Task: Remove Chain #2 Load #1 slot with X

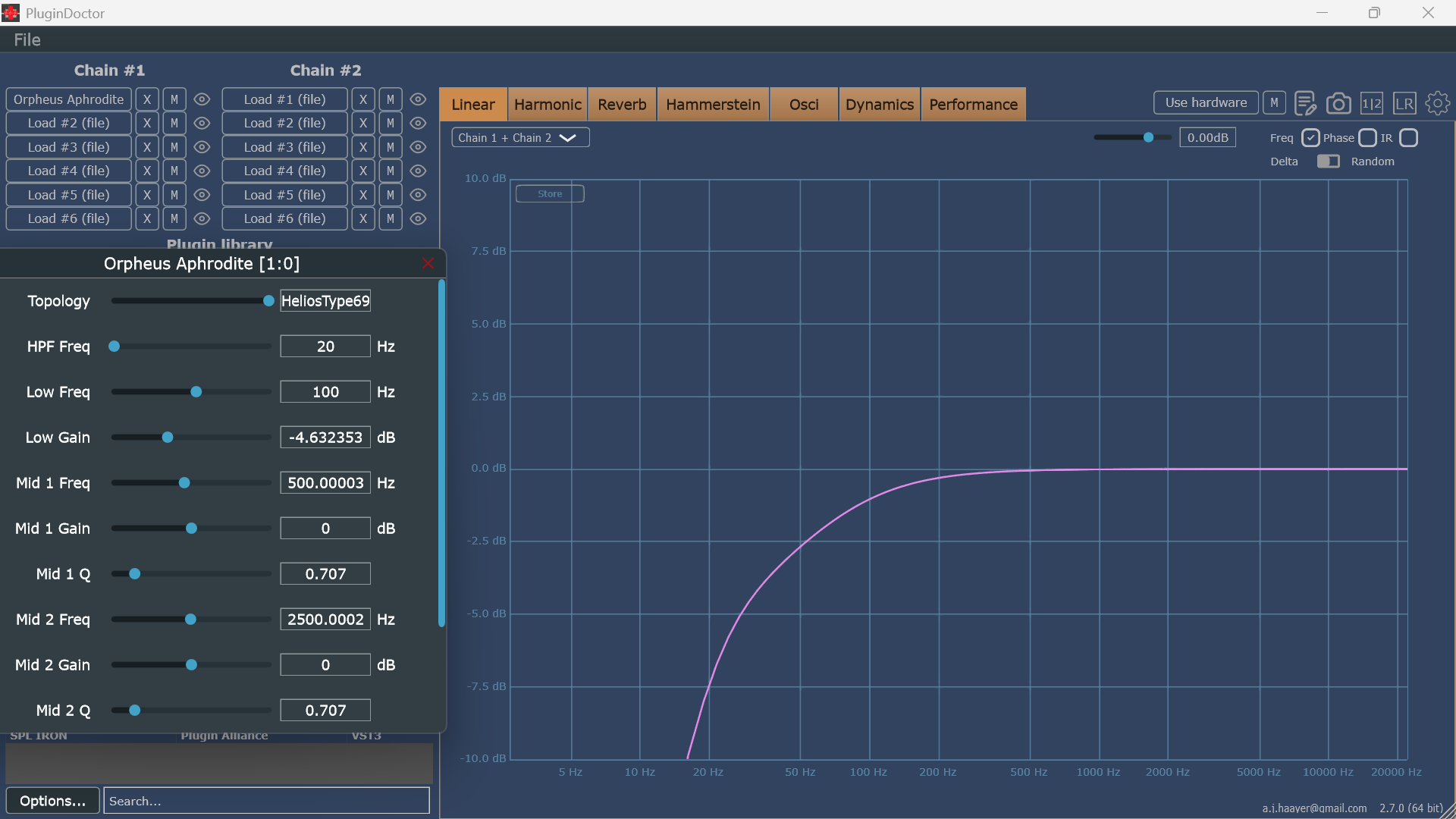Action: (x=363, y=99)
